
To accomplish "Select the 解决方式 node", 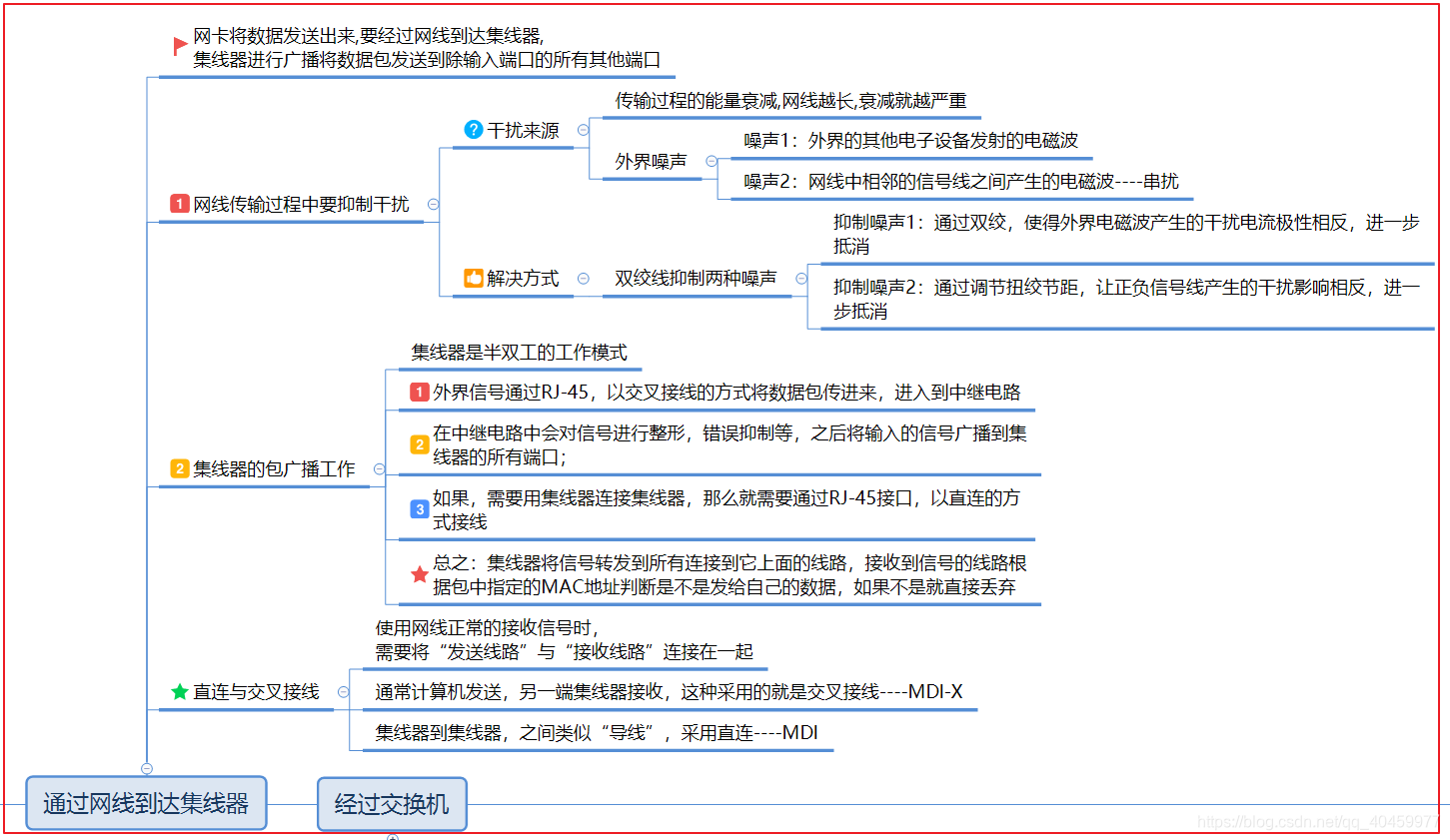I will pos(523,278).
